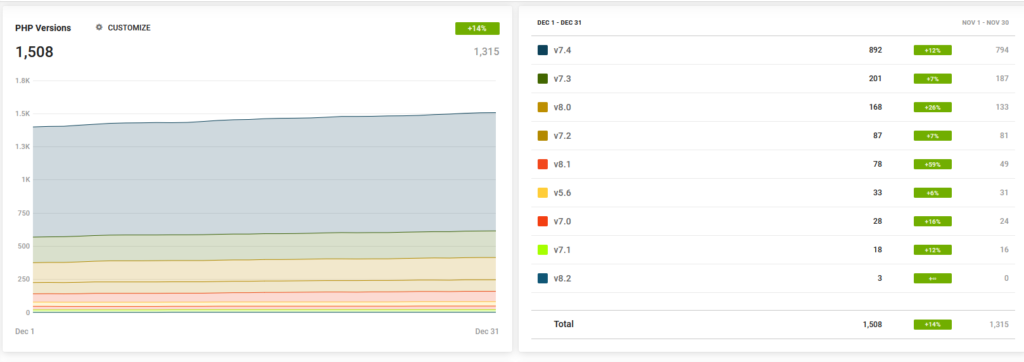The height and width of the screenshot is (362, 1024).
Task: Click the v7.0 version label
Action: click(x=562, y=222)
